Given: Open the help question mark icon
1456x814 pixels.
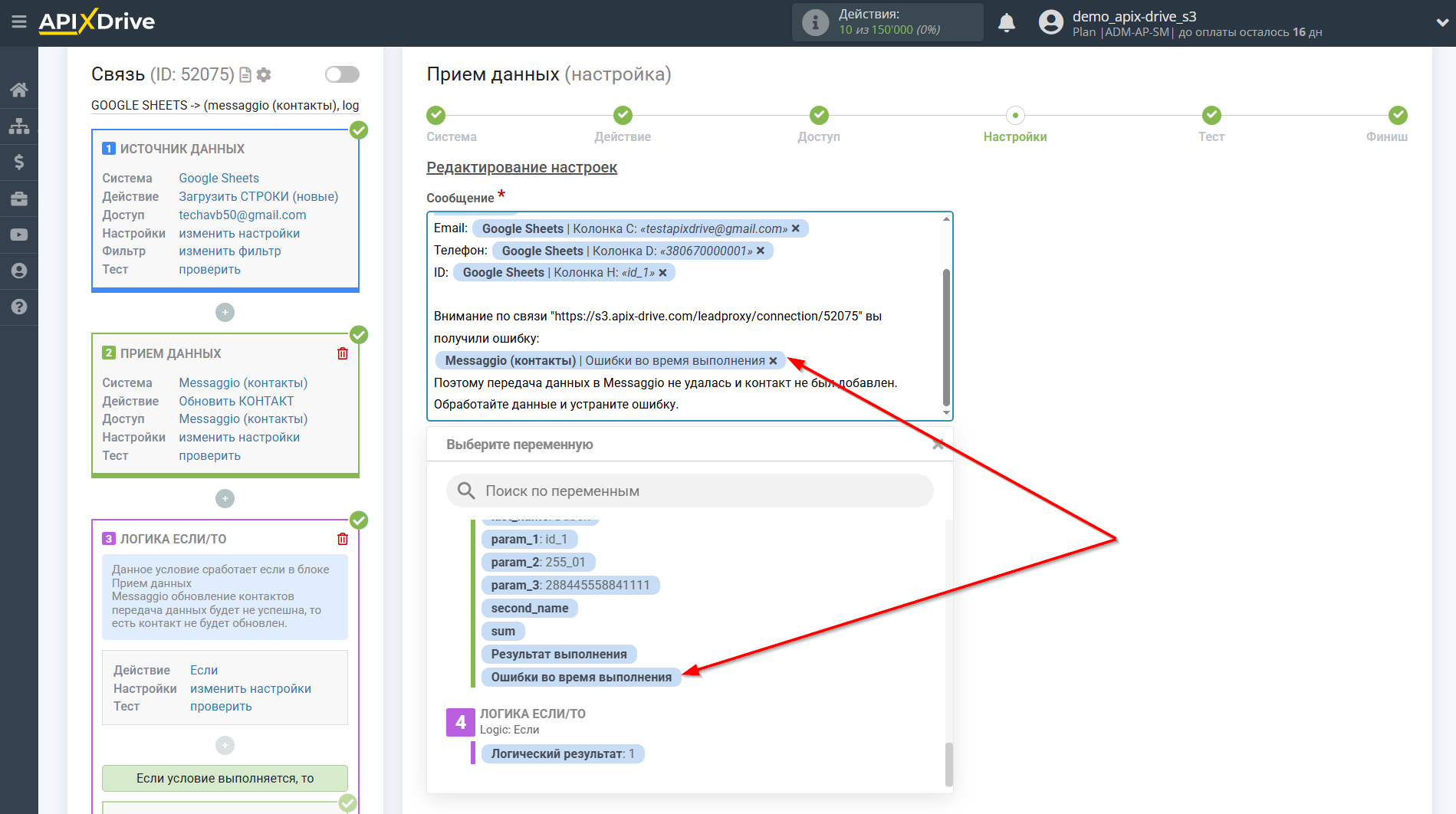Looking at the screenshot, I should [x=19, y=307].
